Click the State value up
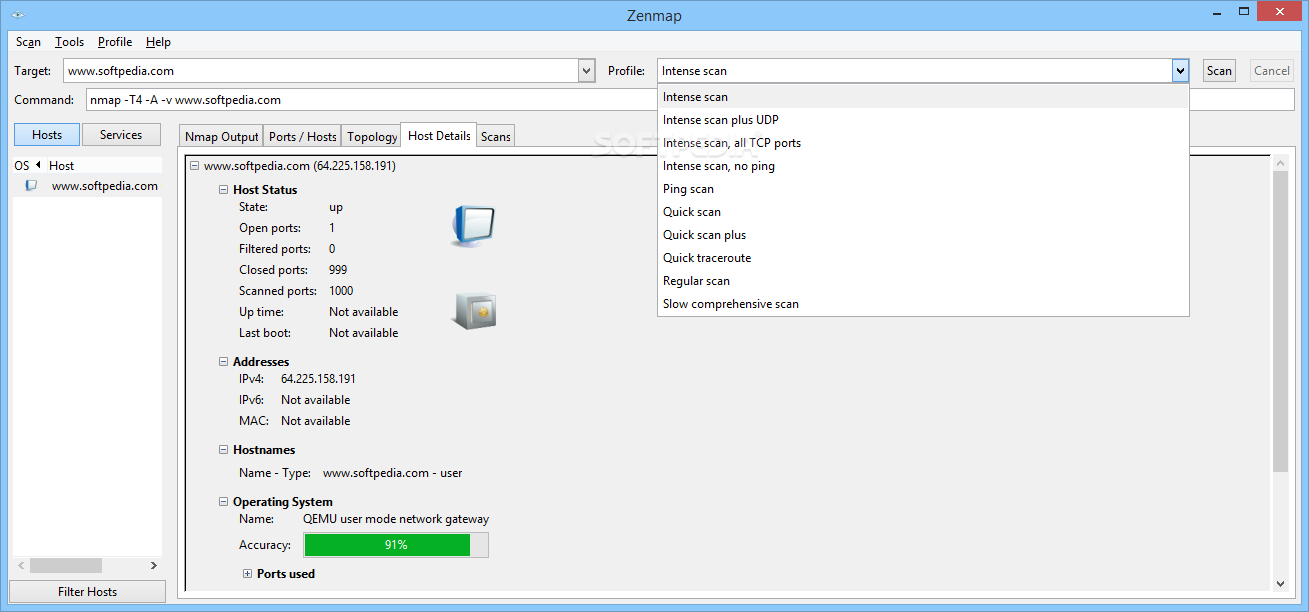Viewport: 1309px width, 612px height. [x=336, y=207]
